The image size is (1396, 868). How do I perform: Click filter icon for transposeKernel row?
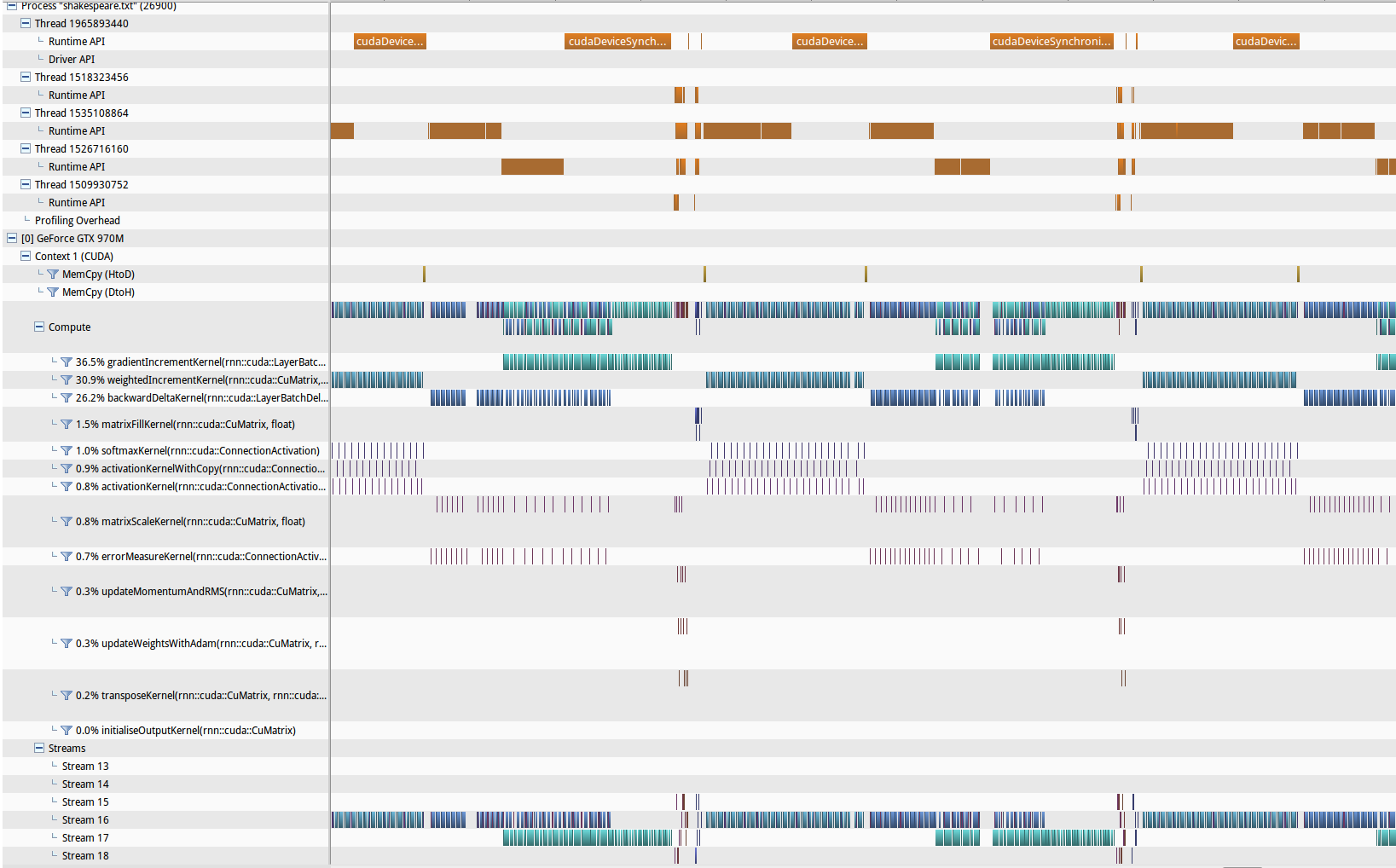(67, 696)
